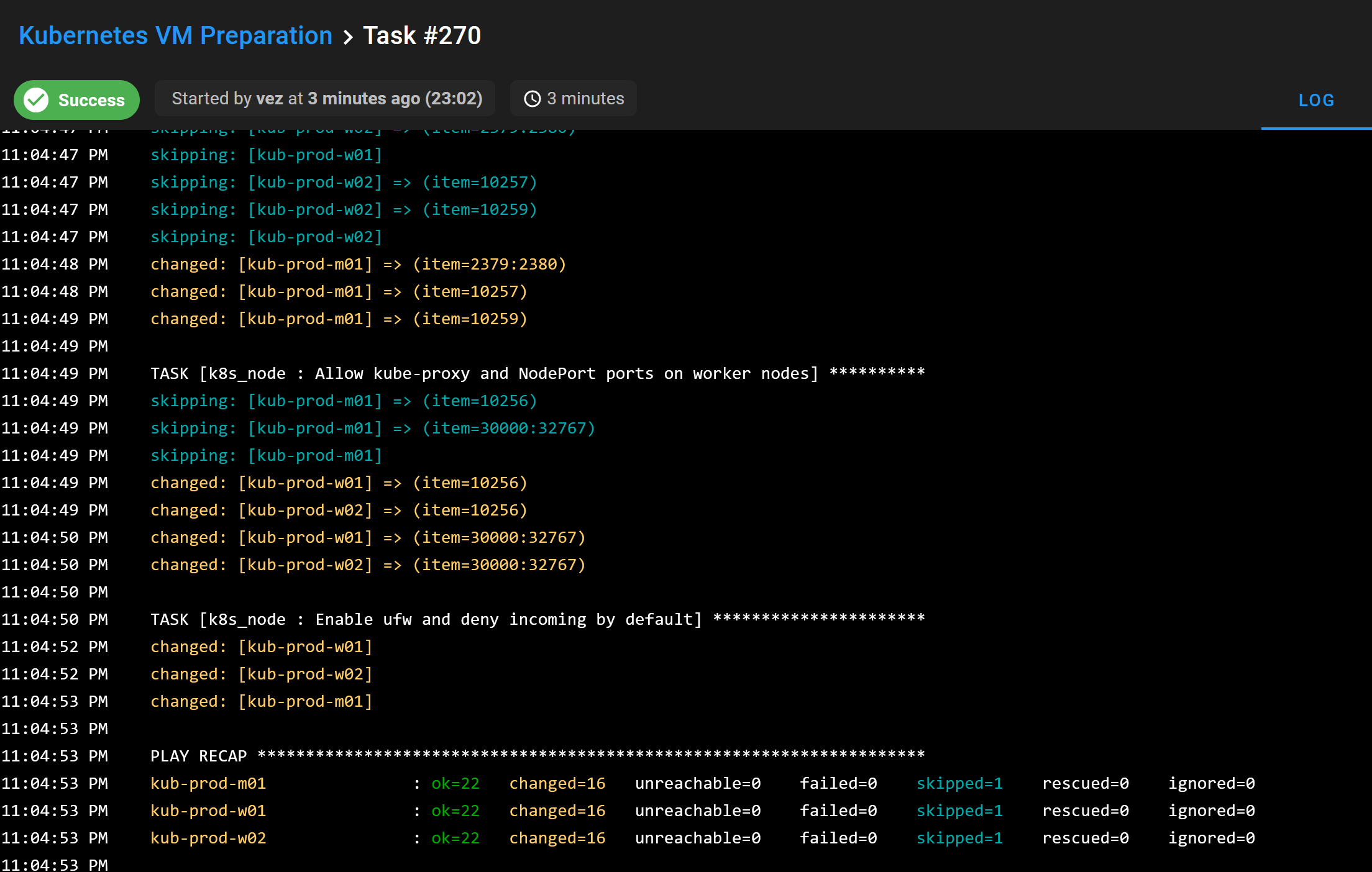1372x872 pixels.
Task: Click the green Success status badge
Action: (76, 99)
